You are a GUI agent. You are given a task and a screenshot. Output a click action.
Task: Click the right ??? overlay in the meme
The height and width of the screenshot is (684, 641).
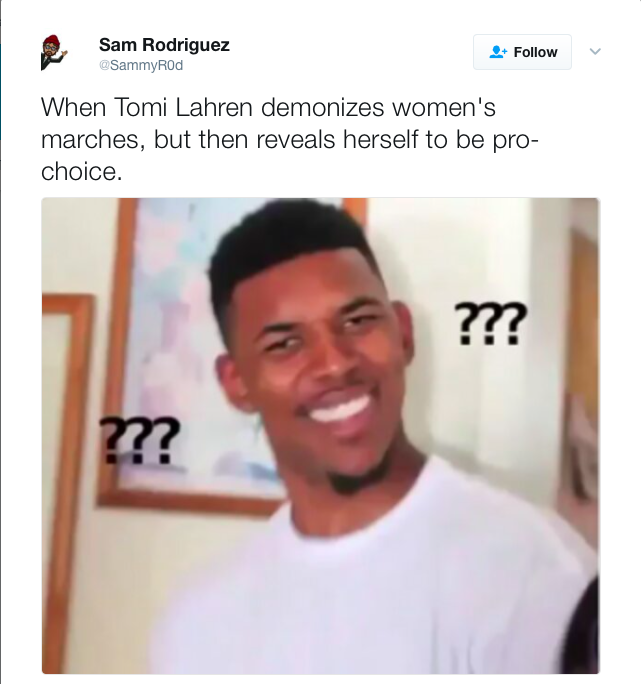tap(490, 323)
